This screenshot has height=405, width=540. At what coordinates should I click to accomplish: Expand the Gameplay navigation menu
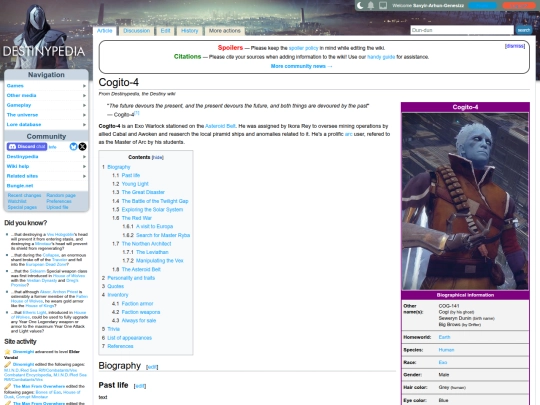[x=46, y=105]
